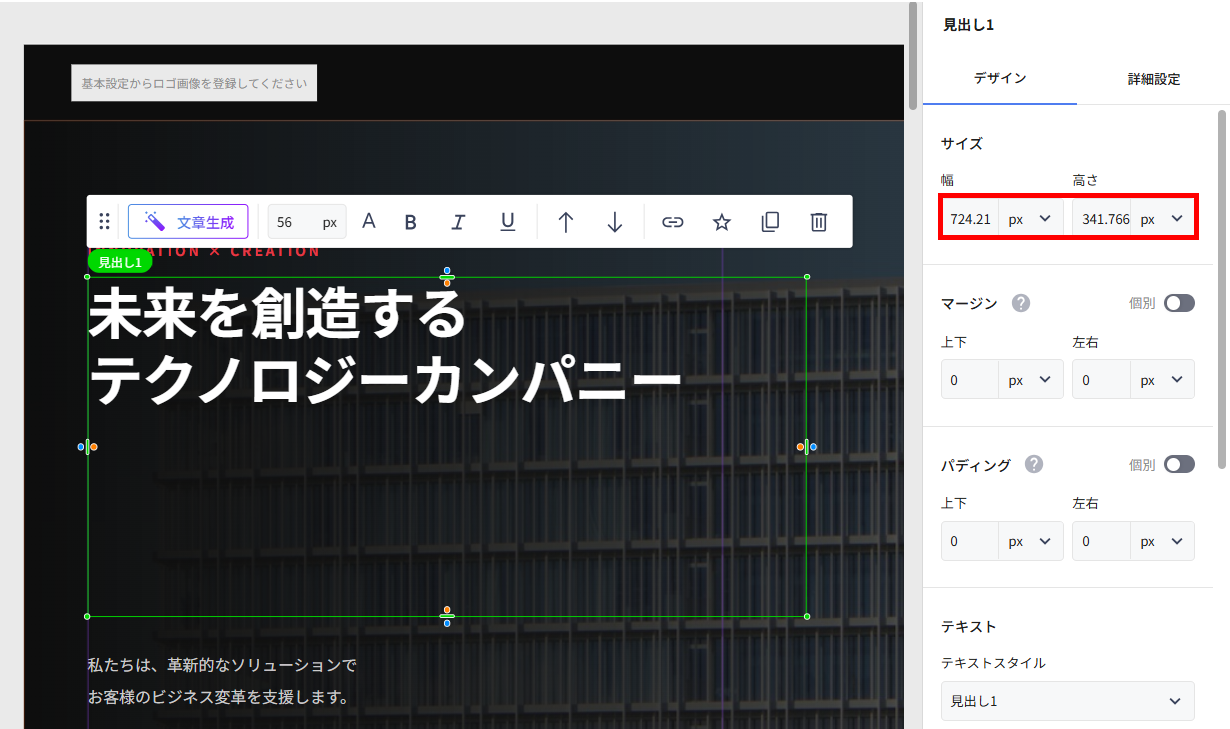The width and height of the screenshot is (1230, 729).
Task: Toggle マージン 個別 switch
Action: 1179,303
